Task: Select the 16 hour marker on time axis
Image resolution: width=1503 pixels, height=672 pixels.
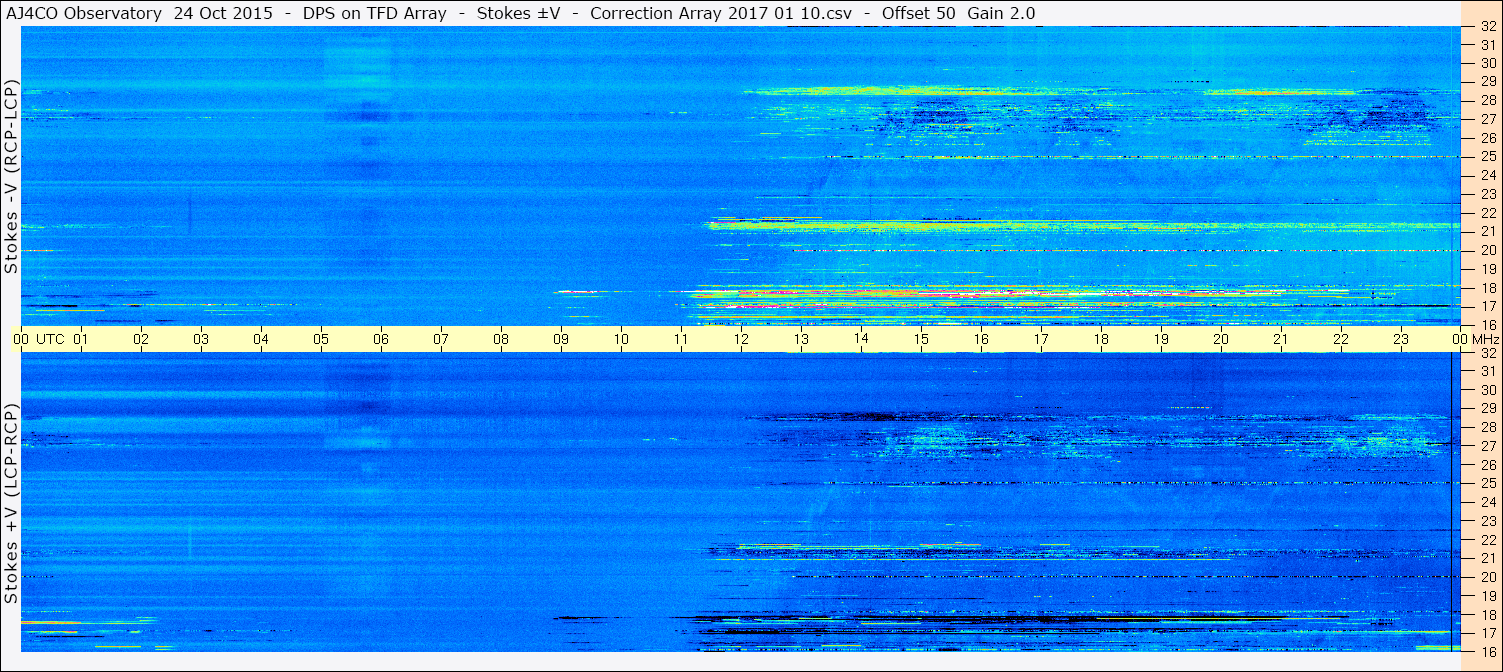Action: pyautogui.click(x=981, y=339)
